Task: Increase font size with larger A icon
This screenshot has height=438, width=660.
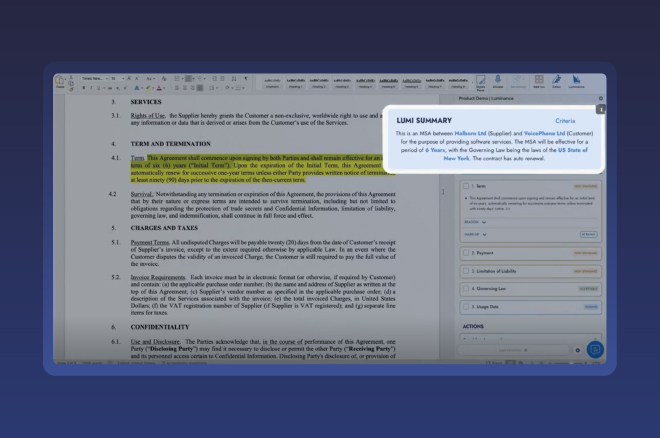Action: (129, 79)
